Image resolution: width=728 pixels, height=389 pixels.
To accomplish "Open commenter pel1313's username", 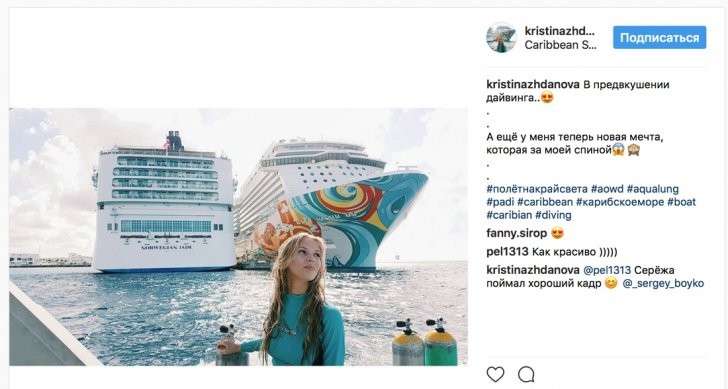I will 507,252.
